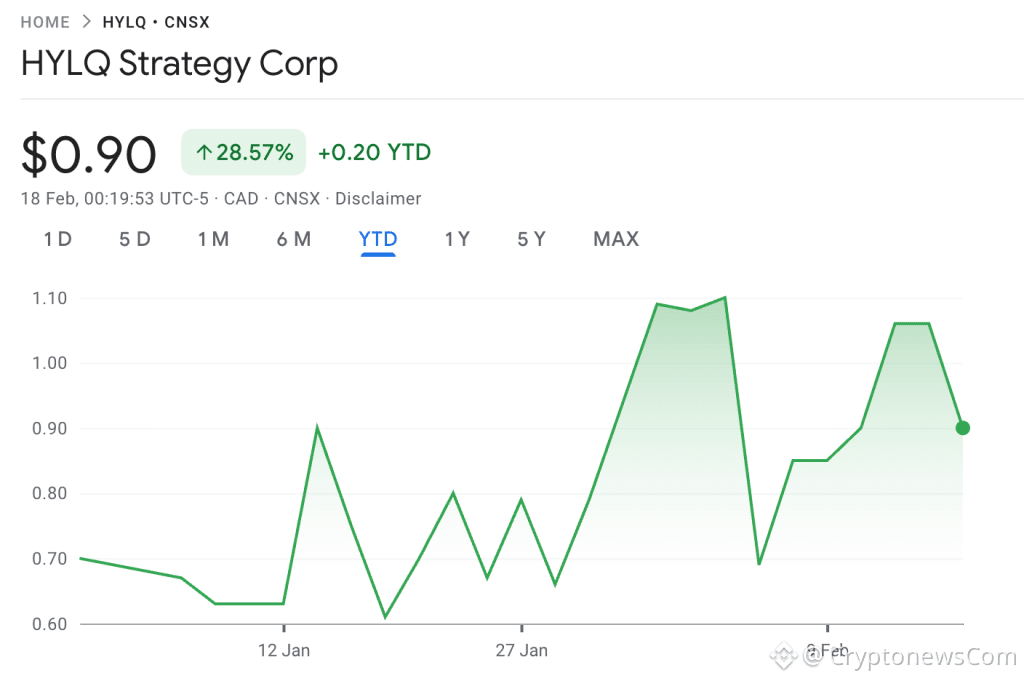Click the 12 Jan axis label
The image size is (1024, 681).
[284, 650]
